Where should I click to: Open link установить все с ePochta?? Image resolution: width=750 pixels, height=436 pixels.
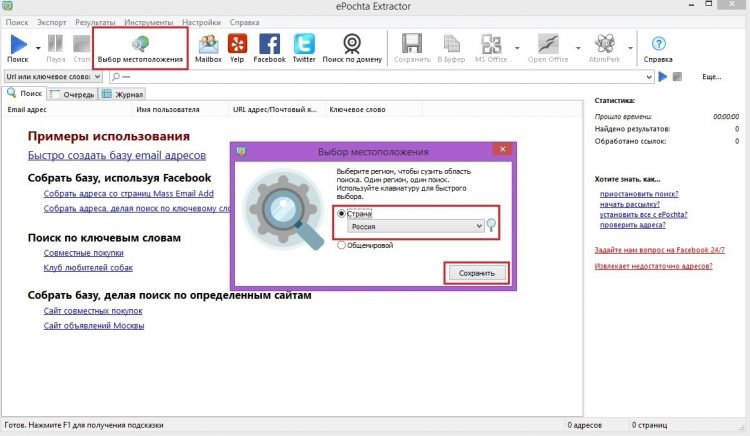[x=643, y=215]
